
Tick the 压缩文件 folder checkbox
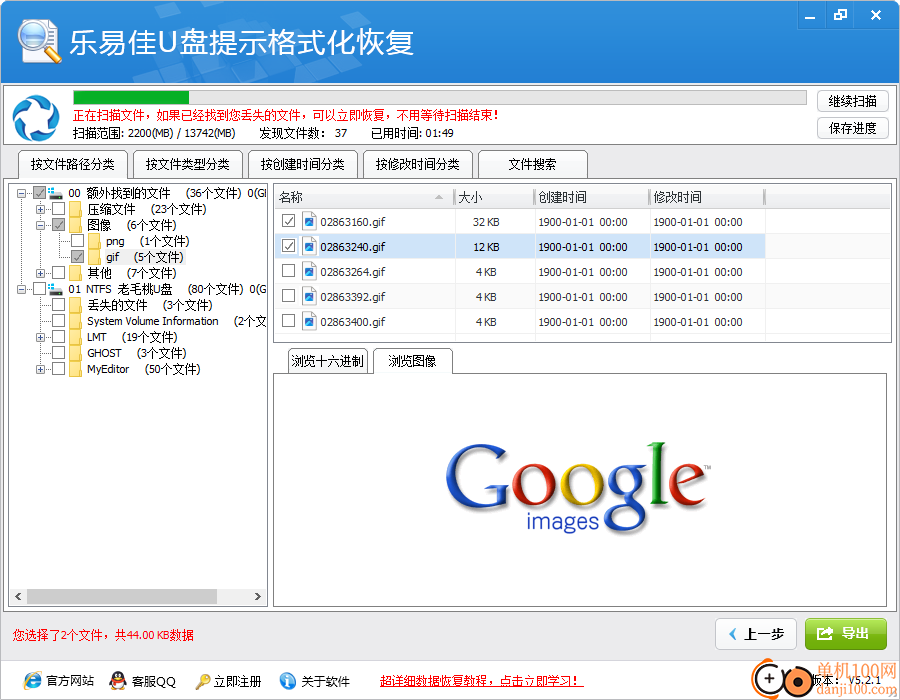59,208
